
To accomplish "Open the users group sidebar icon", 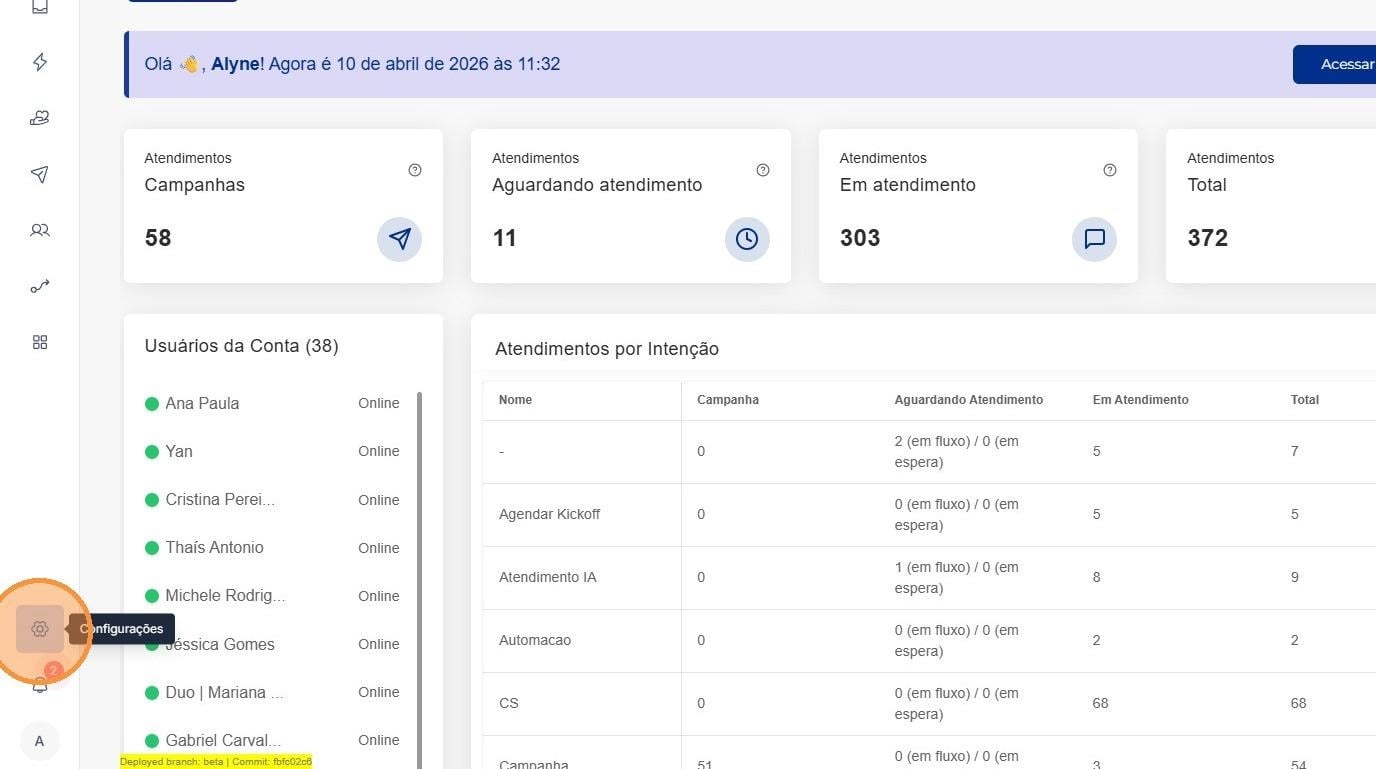I will point(40,230).
